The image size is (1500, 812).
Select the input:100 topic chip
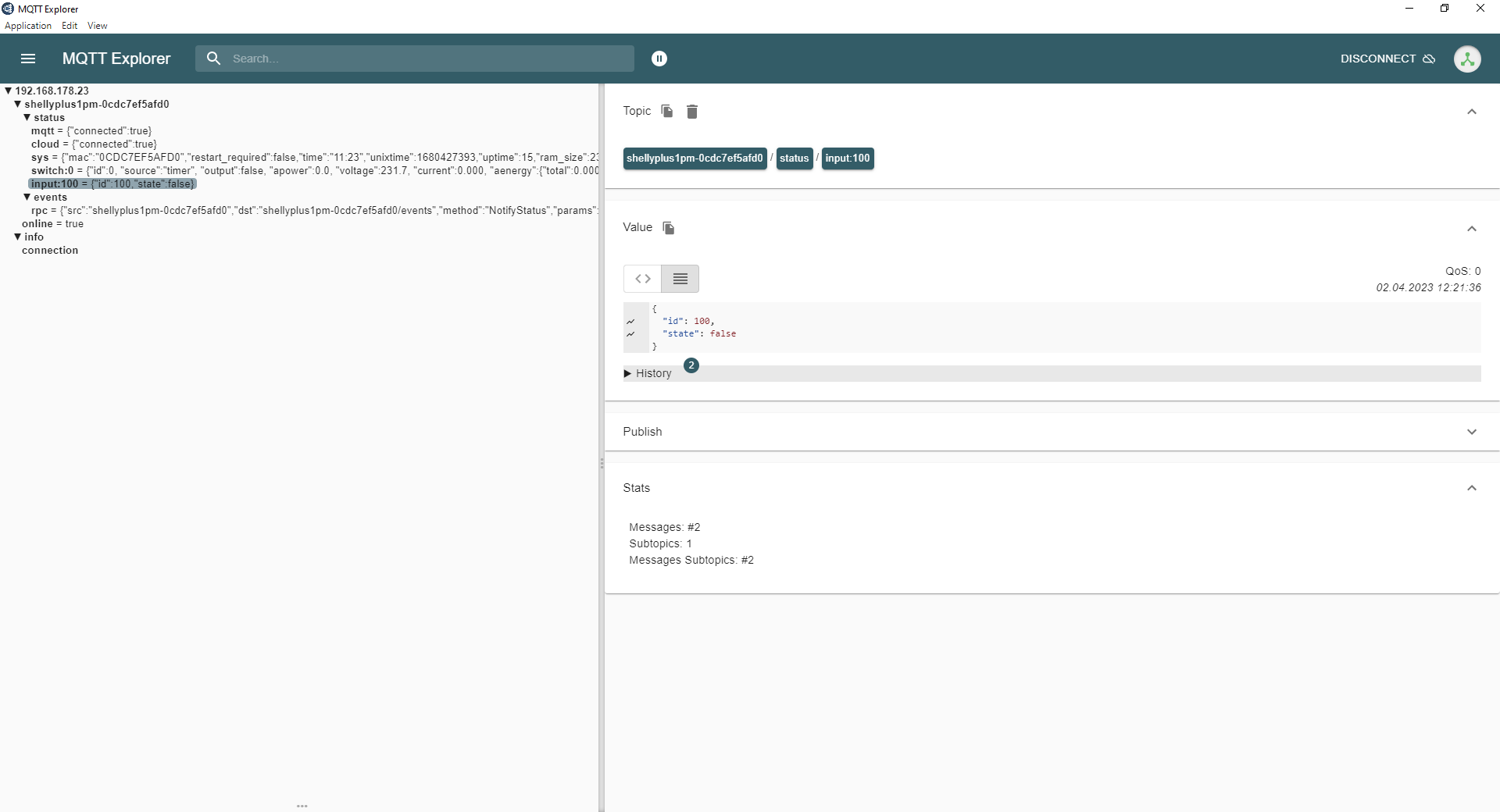pyautogui.click(x=848, y=158)
